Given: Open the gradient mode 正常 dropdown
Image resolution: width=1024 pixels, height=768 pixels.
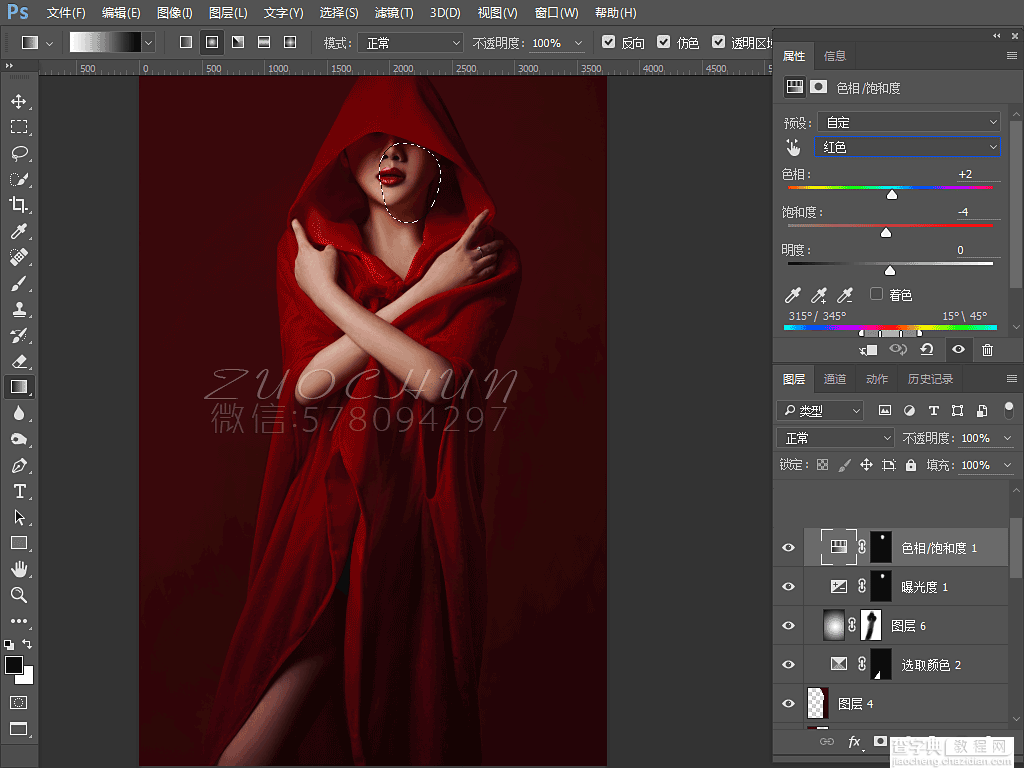Looking at the screenshot, I should [x=411, y=43].
